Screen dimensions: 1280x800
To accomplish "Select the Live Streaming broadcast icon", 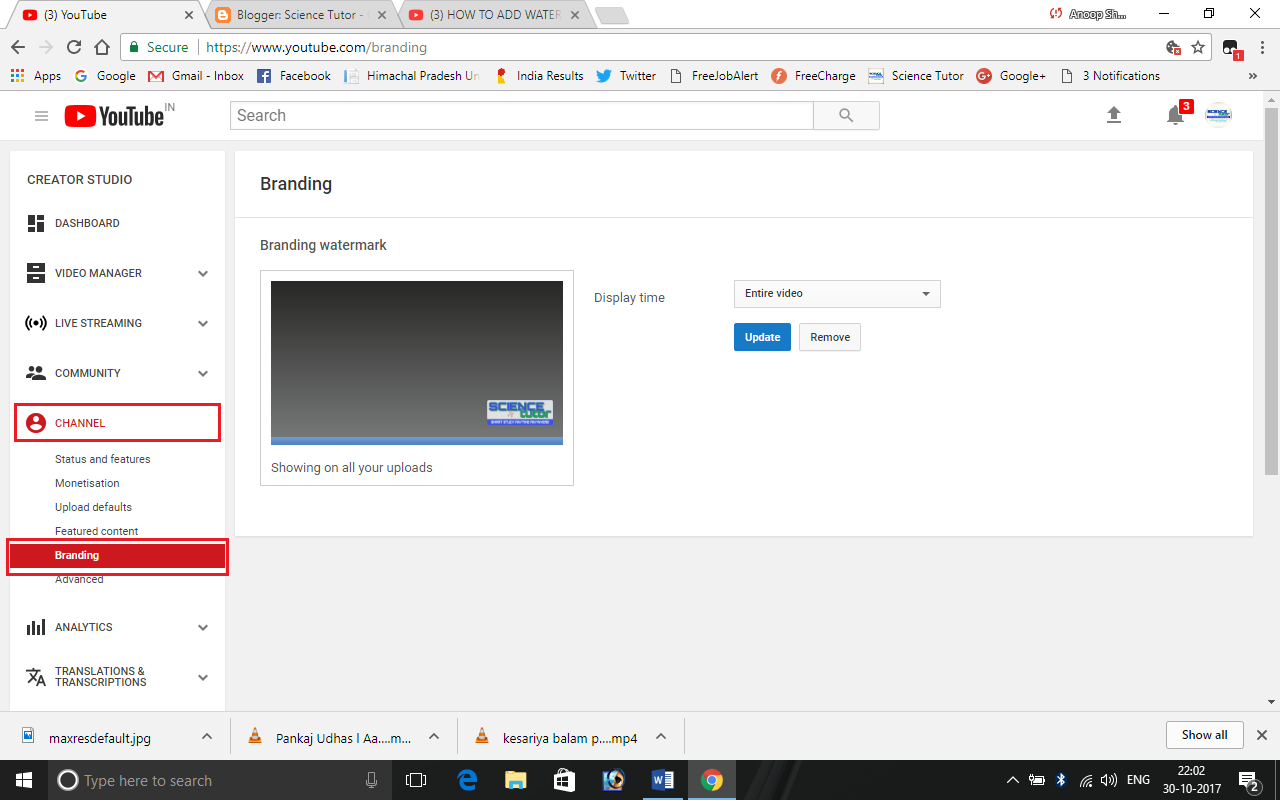I will (36, 322).
